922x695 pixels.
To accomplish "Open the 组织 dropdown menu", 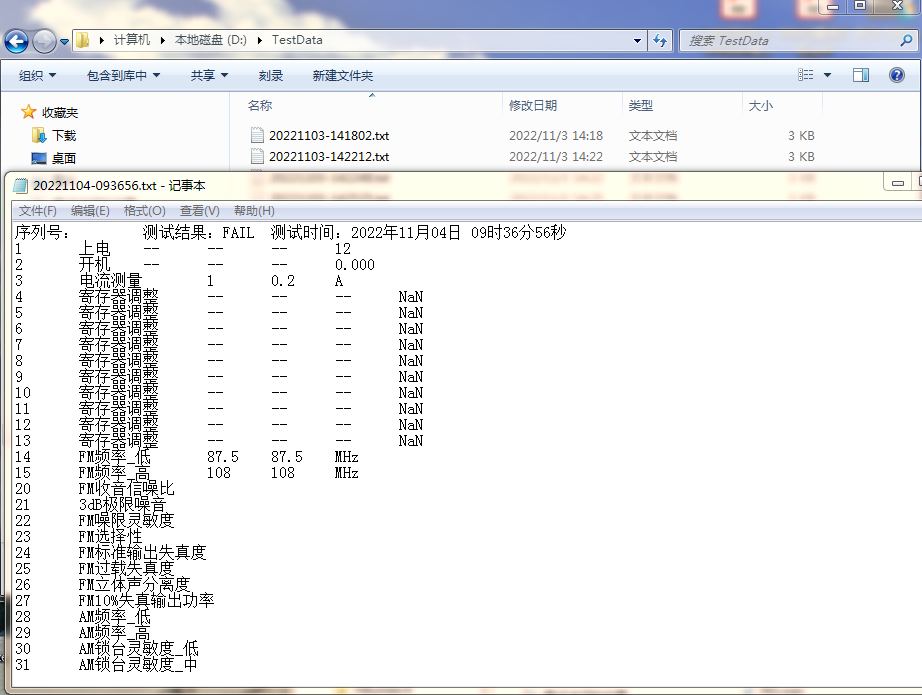I will [37, 75].
